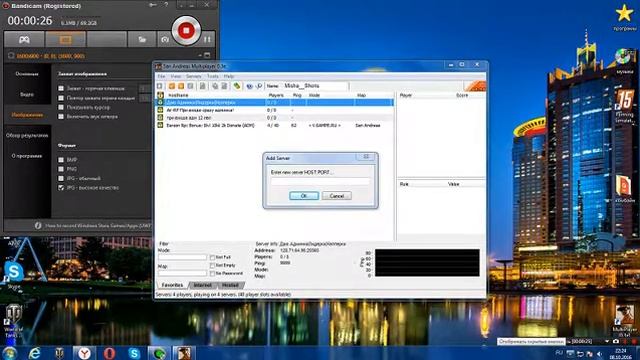Image resolution: width=640 pixels, height=360 pixels.
Task: Toggle the No Password filter checkbox
Action: click(x=212, y=273)
